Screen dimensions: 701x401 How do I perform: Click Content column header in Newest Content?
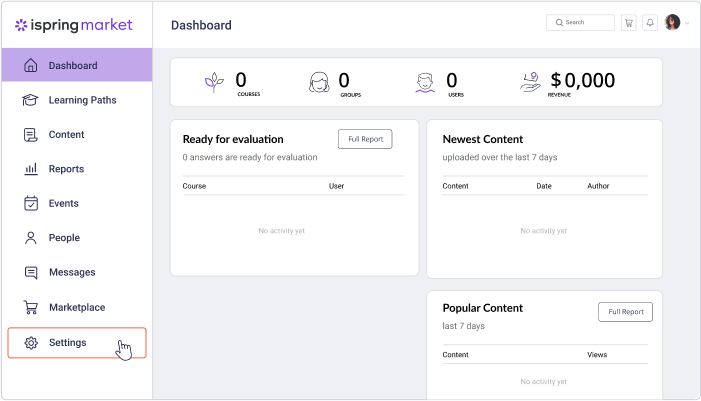point(455,186)
